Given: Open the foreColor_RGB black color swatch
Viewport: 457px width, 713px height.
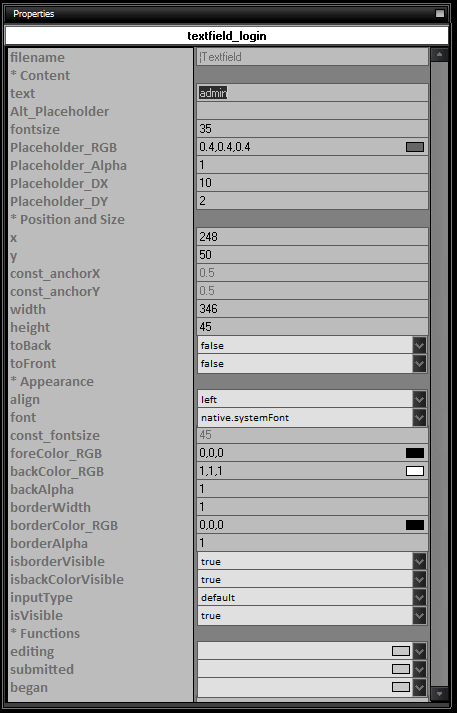Looking at the screenshot, I should pyautogui.click(x=415, y=453).
